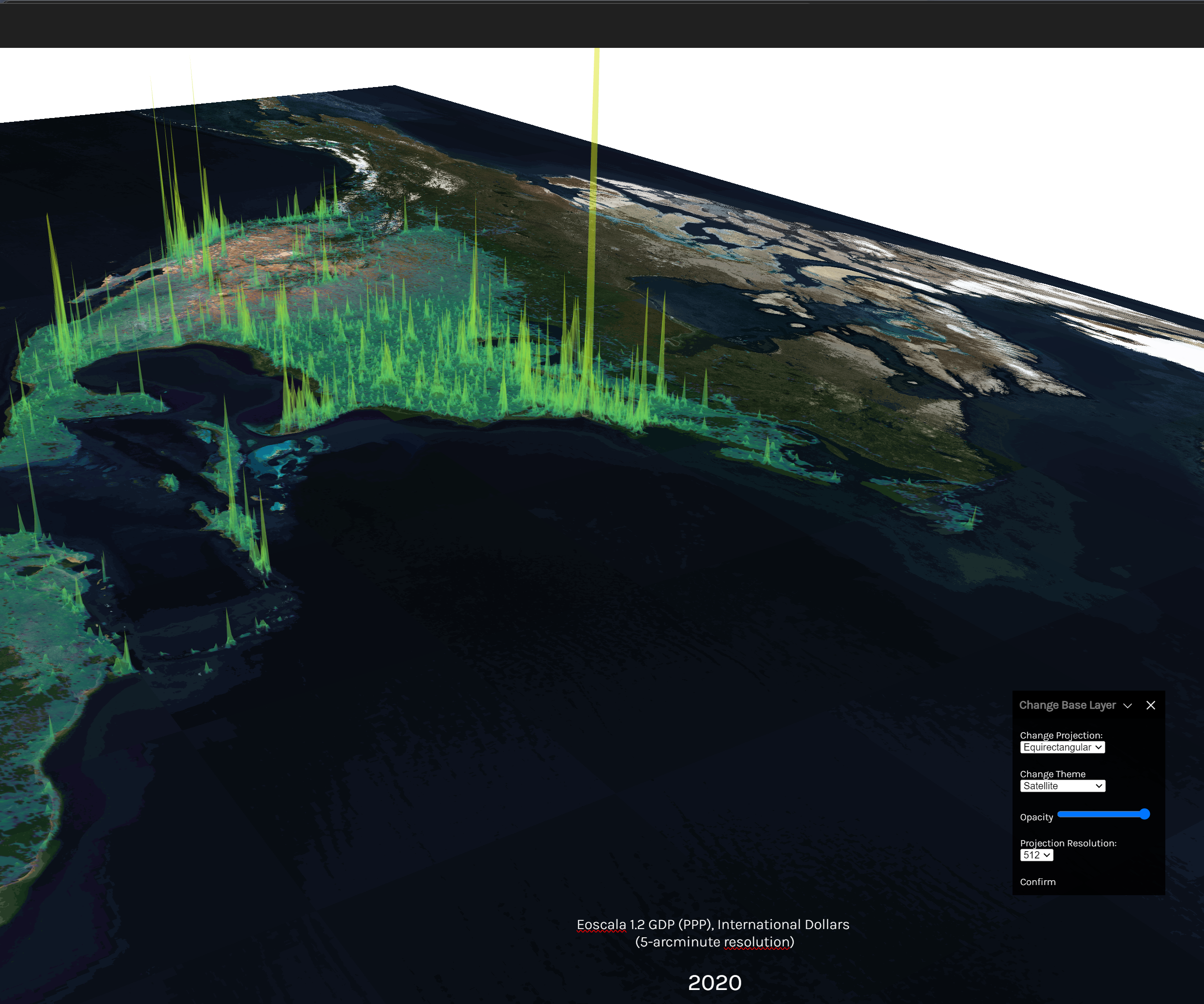Screen dimensions: 1204x1004
Task: Click the Change Base Layer panel title
Action: pos(1067,705)
